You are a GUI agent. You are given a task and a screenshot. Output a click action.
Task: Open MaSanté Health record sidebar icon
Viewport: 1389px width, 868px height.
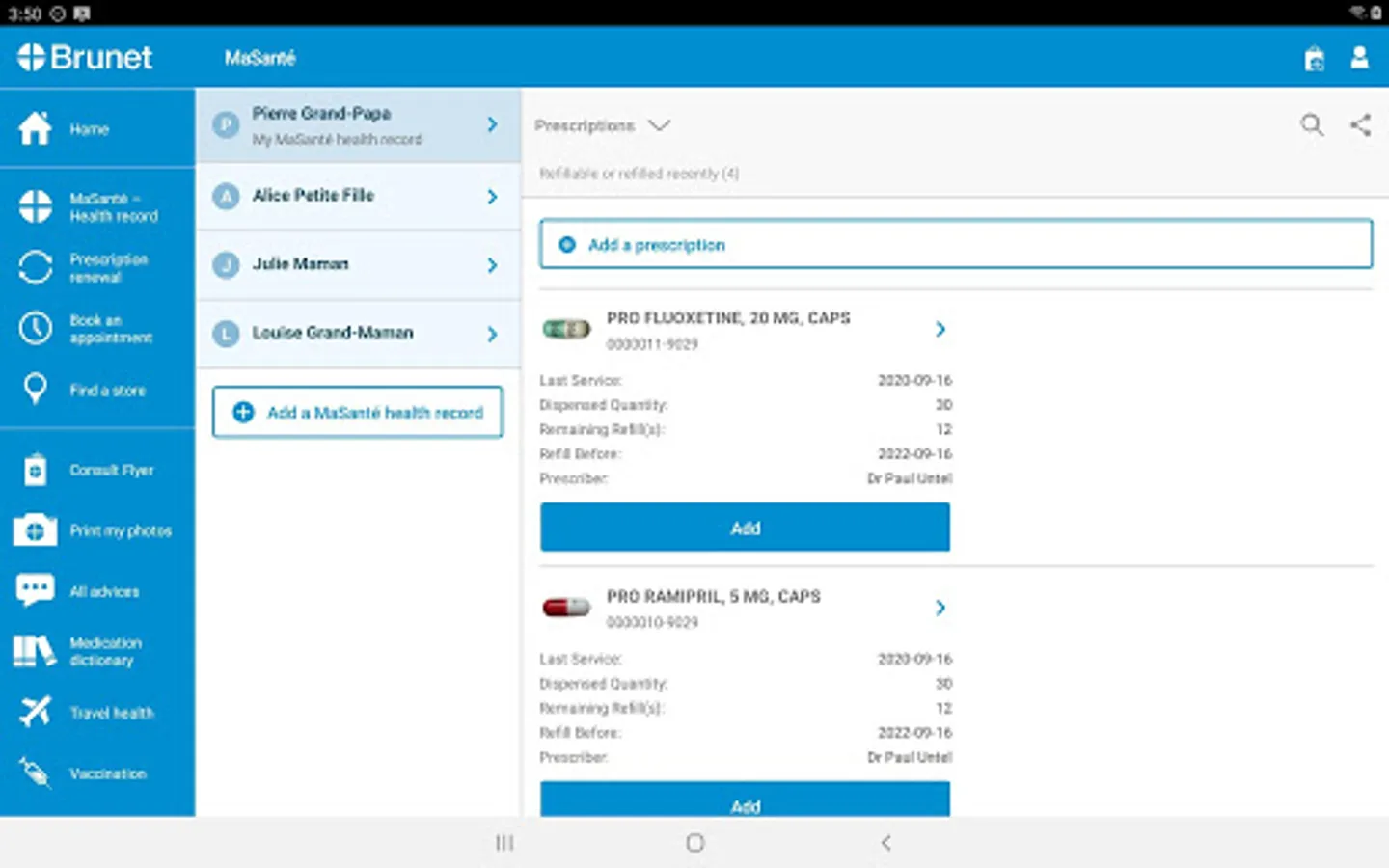(35, 206)
